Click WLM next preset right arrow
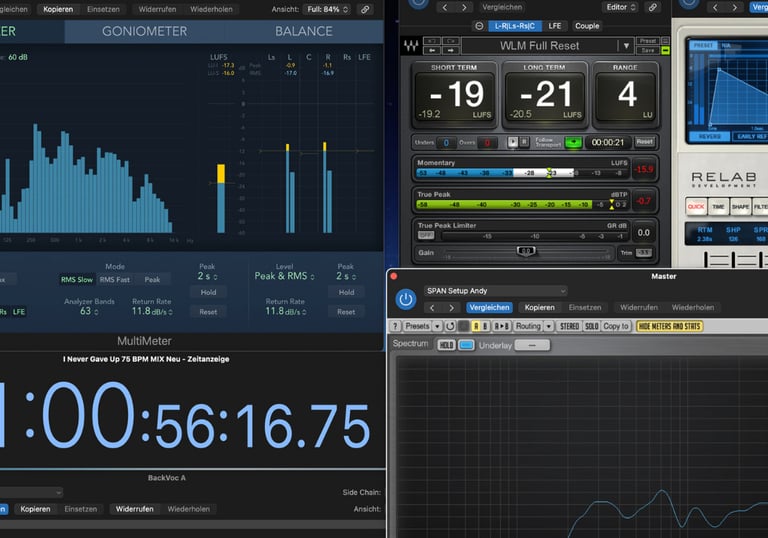 [451, 50]
